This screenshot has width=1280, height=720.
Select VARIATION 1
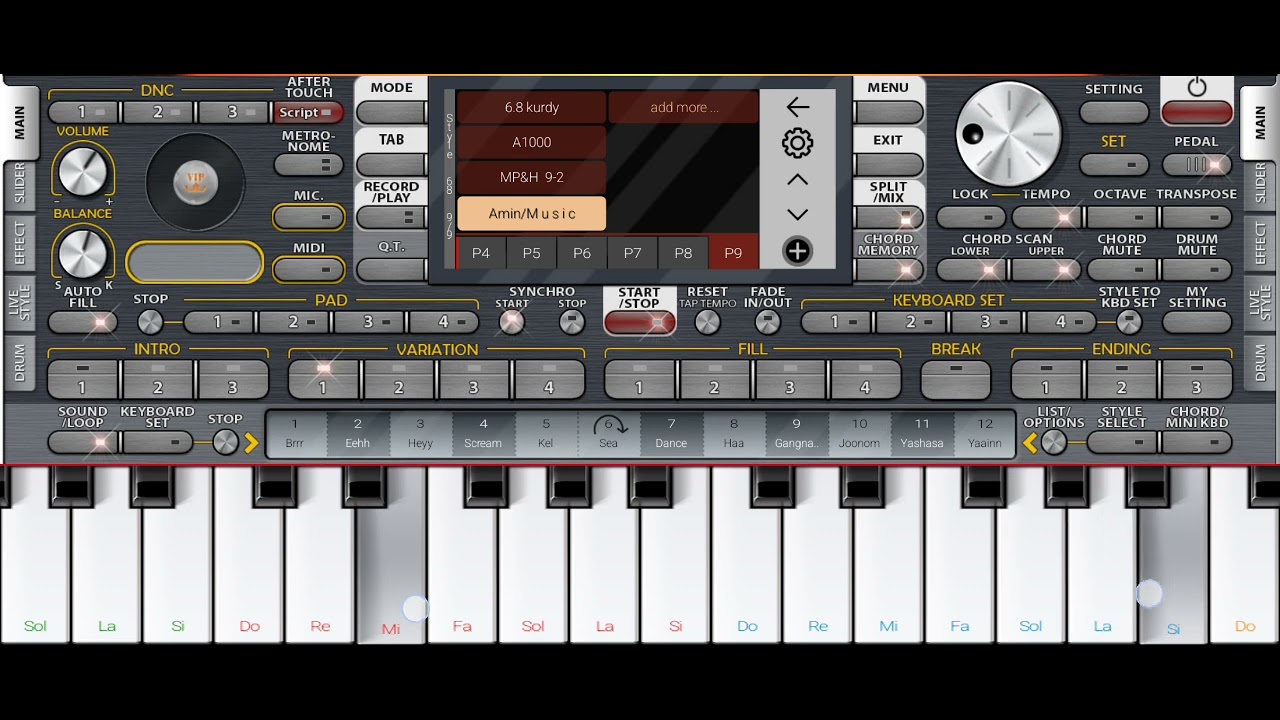click(x=323, y=379)
